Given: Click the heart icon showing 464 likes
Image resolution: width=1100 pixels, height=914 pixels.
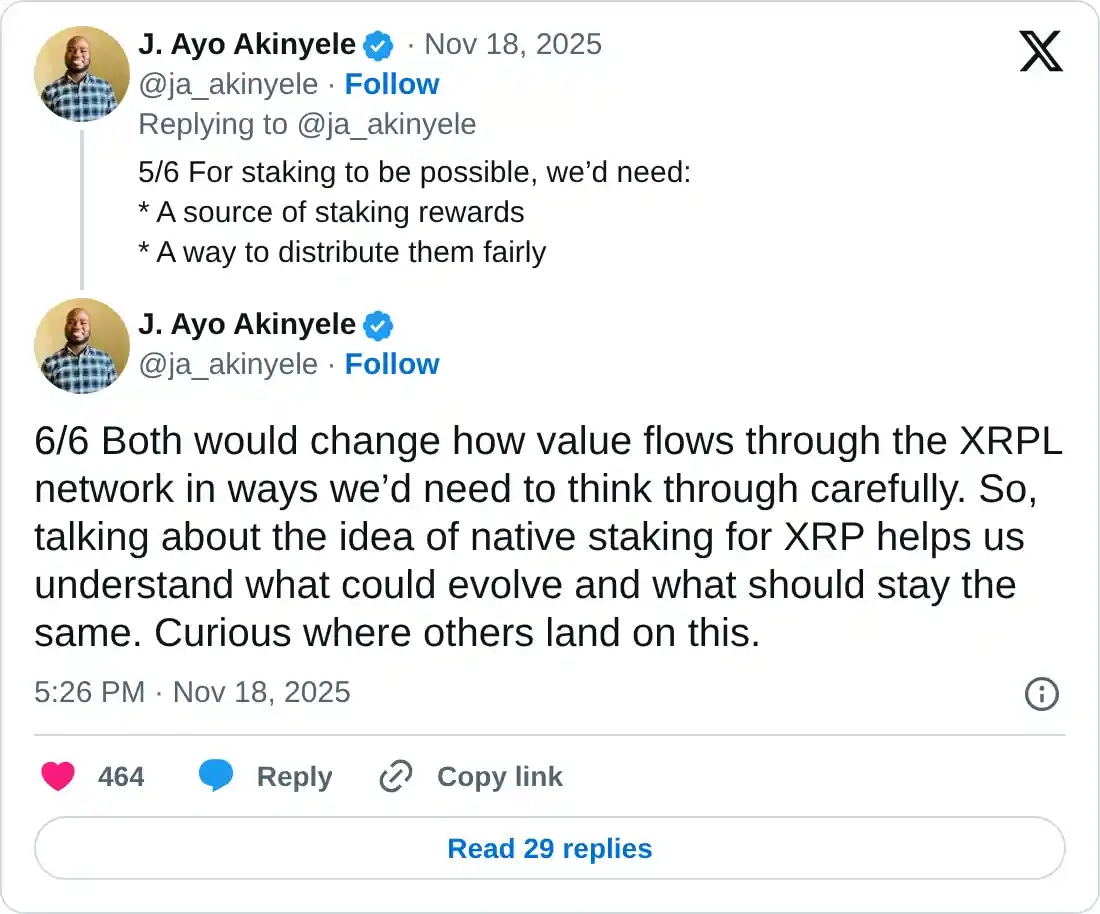Looking at the screenshot, I should click(58, 776).
